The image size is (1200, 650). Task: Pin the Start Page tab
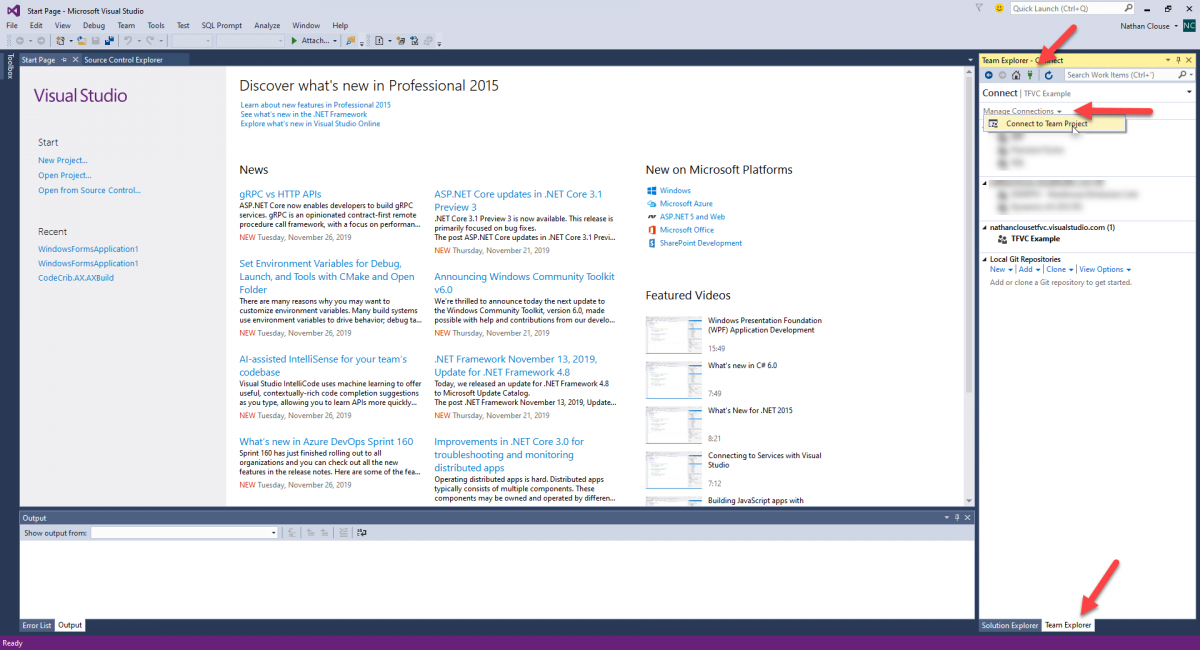pos(64,60)
